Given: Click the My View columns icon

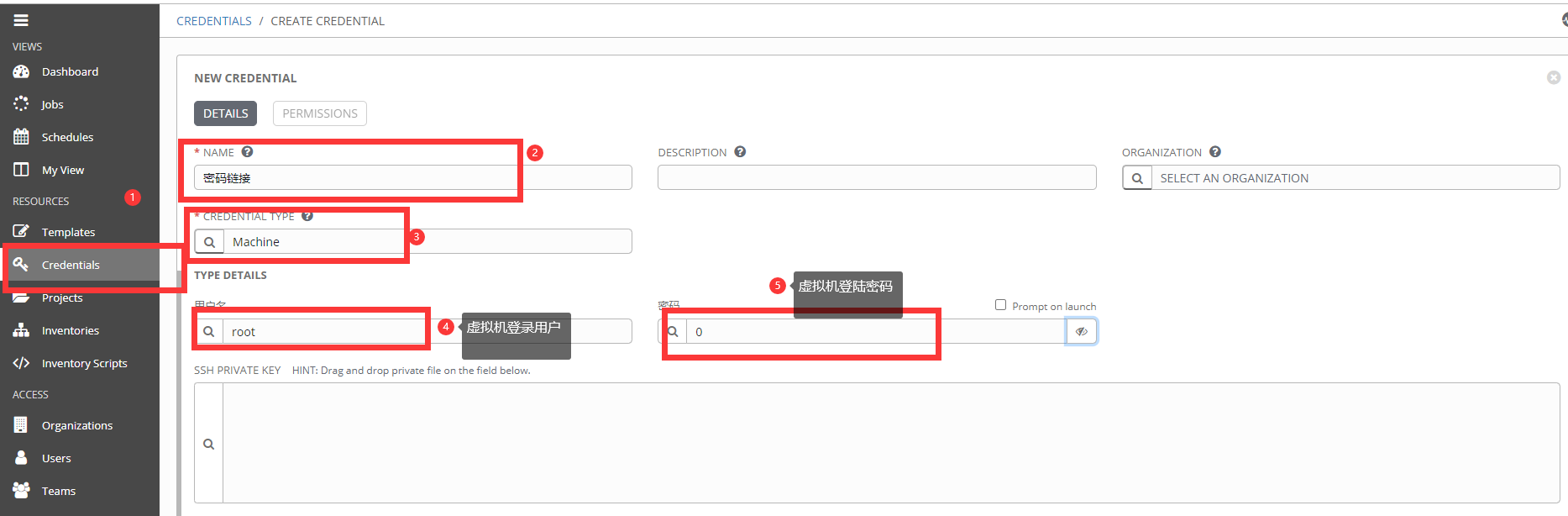Looking at the screenshot, I should pyautogui.click(x=21, y=170).
